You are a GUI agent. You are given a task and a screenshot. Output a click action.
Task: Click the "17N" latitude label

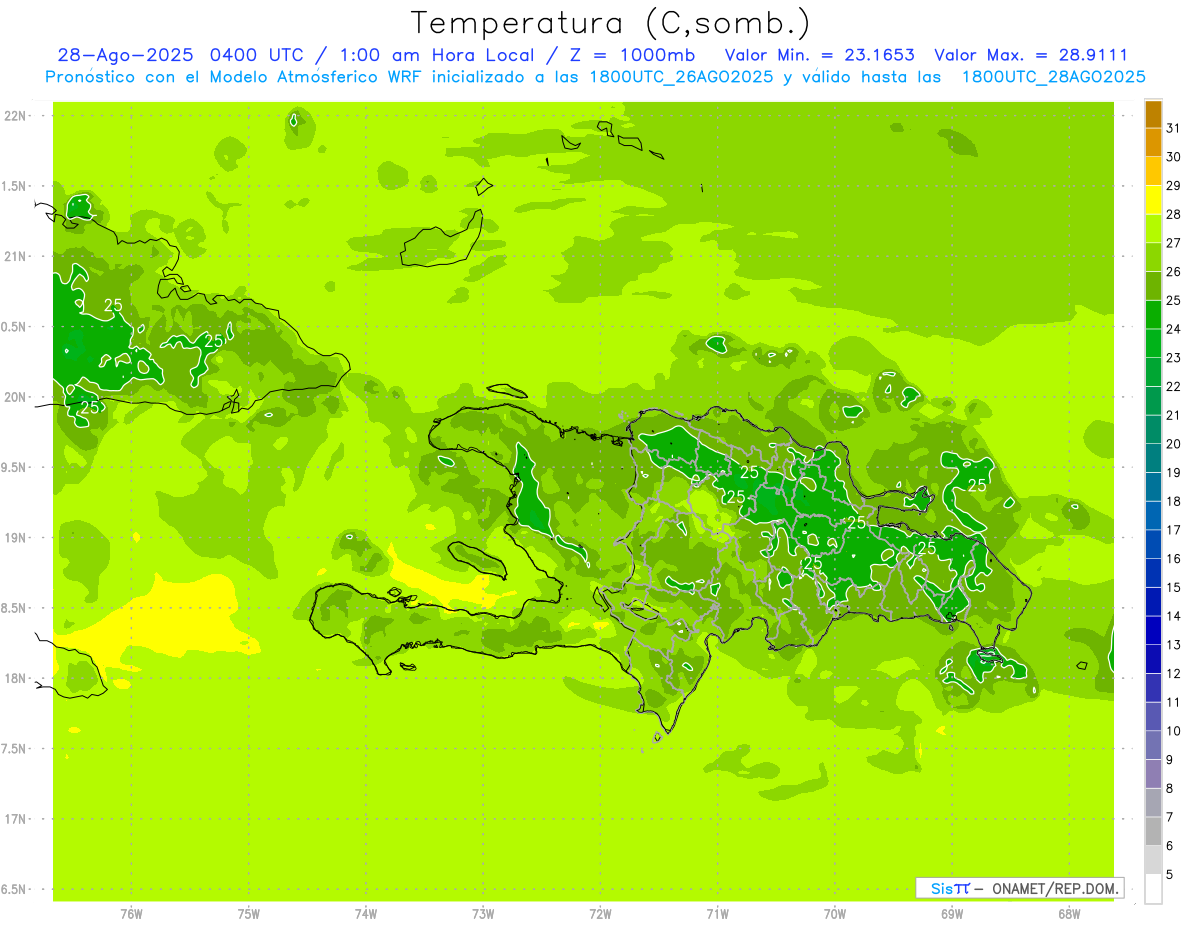(x=16, y=819)
